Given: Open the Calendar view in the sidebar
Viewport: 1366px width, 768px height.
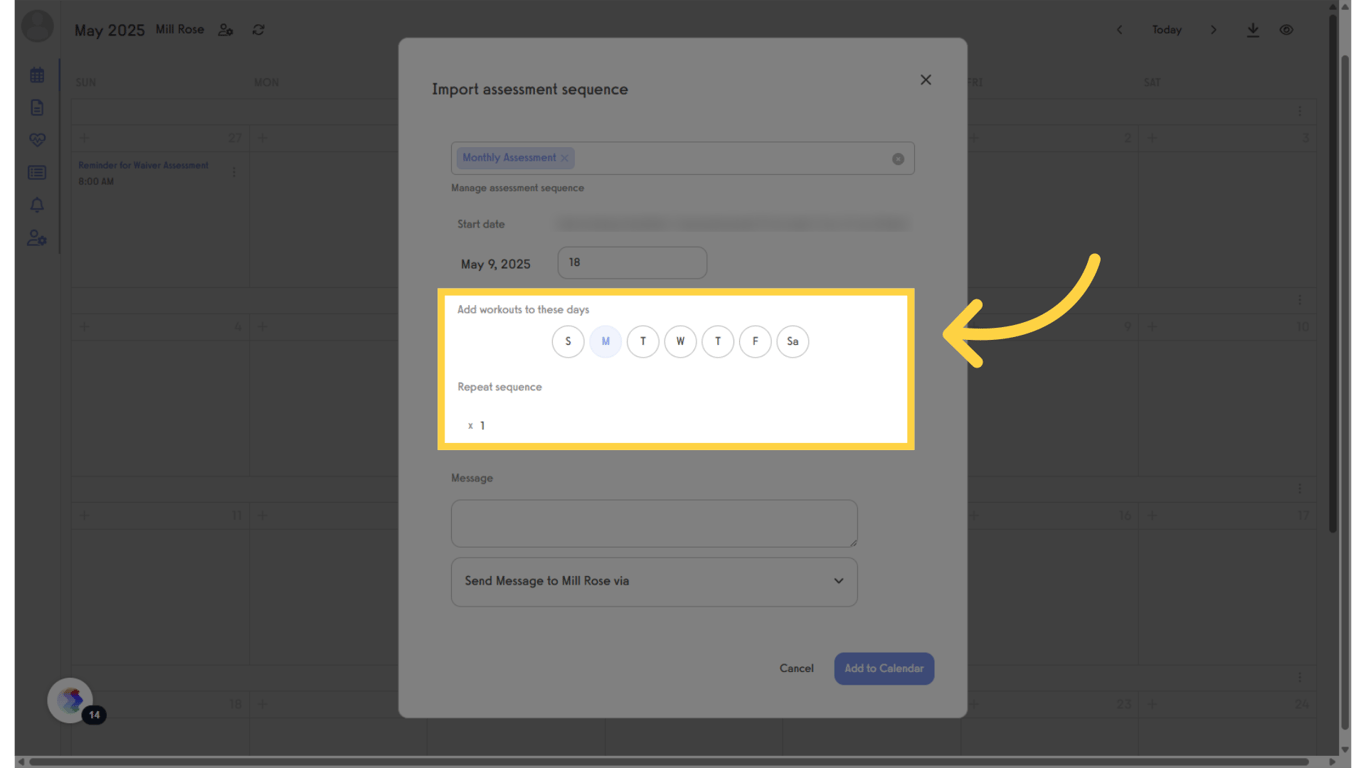Looking at the screenshot, I should (x=37, y=74).
